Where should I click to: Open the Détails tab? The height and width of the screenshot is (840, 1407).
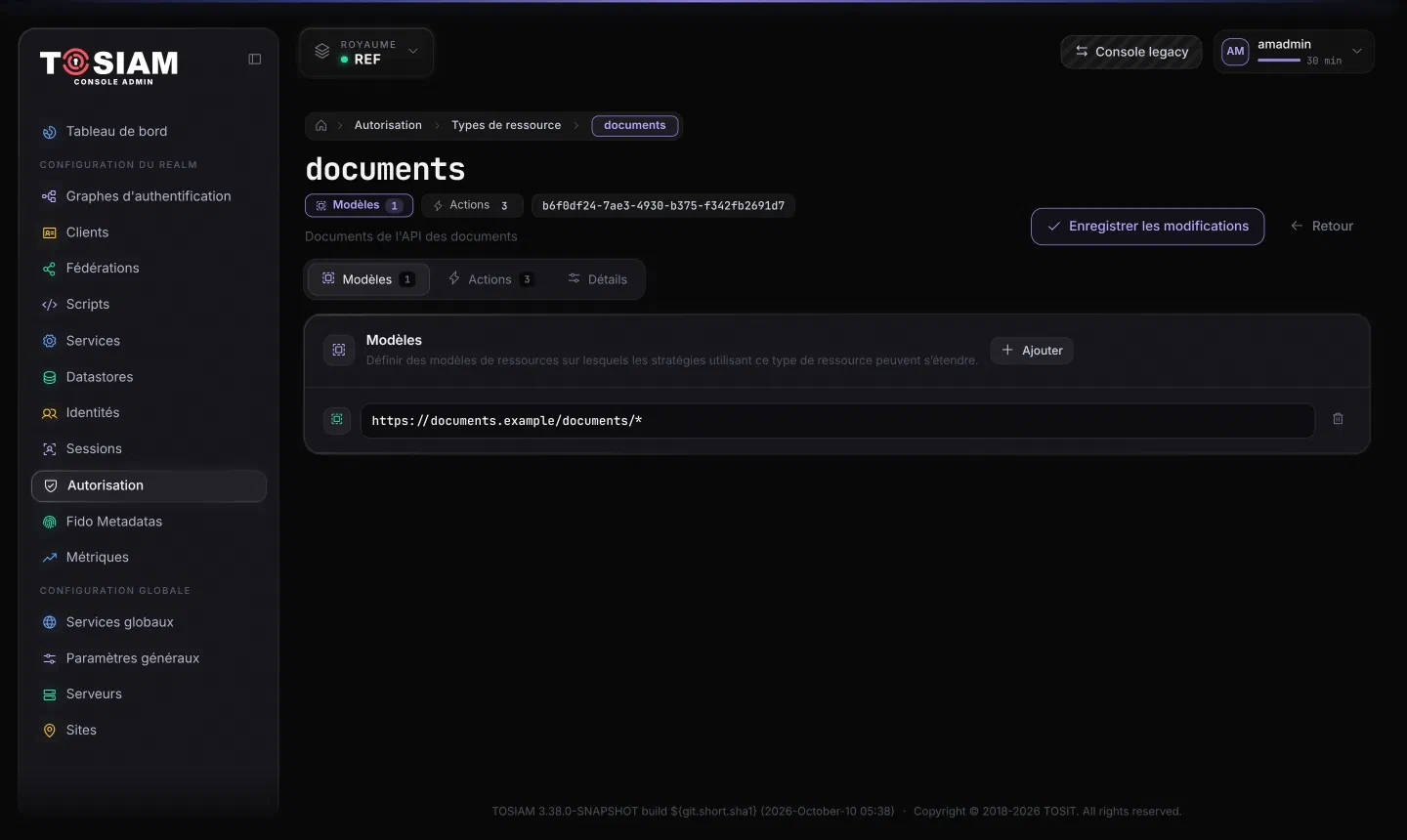598,279
